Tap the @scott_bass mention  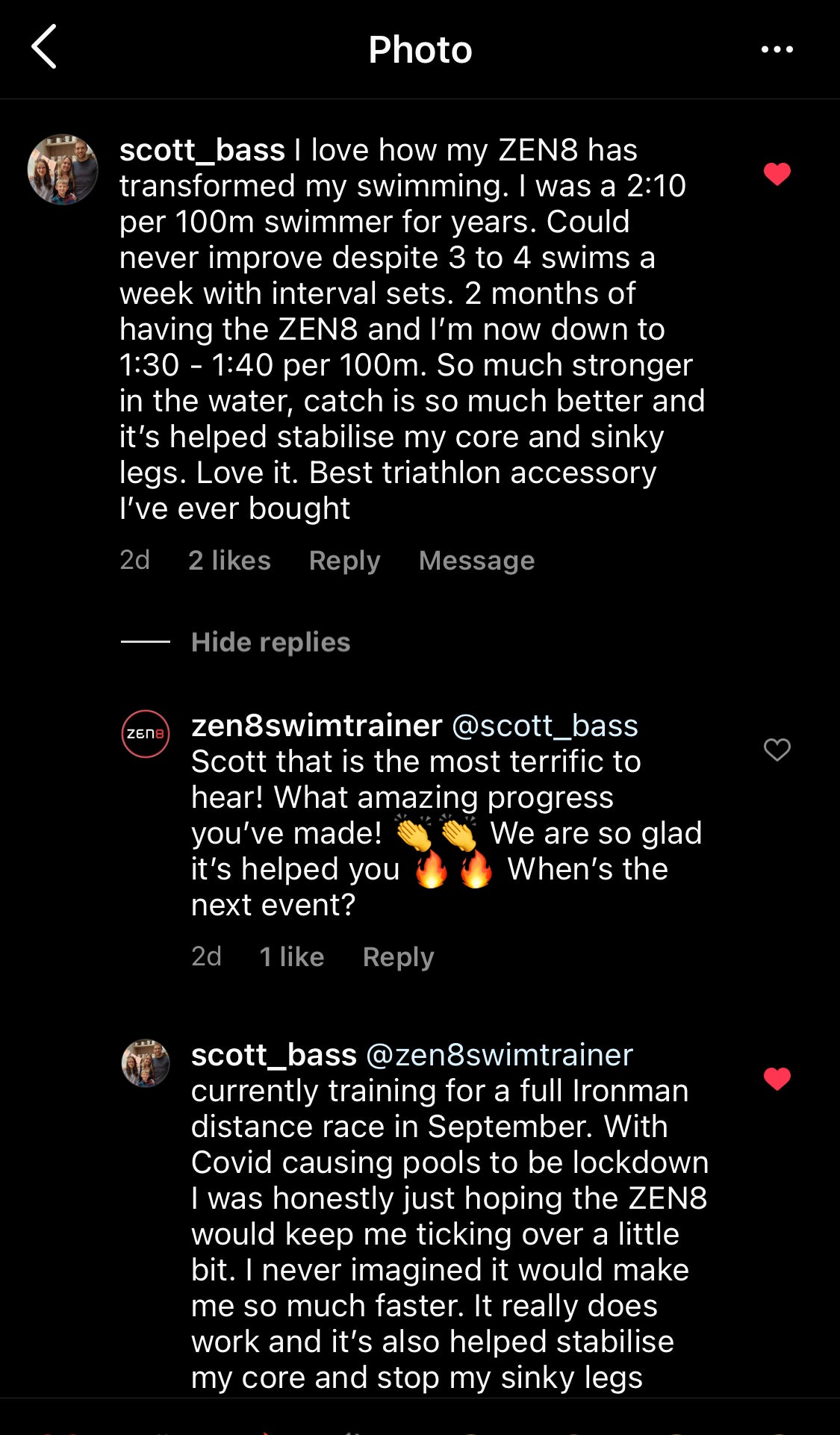tap(545, 726)
